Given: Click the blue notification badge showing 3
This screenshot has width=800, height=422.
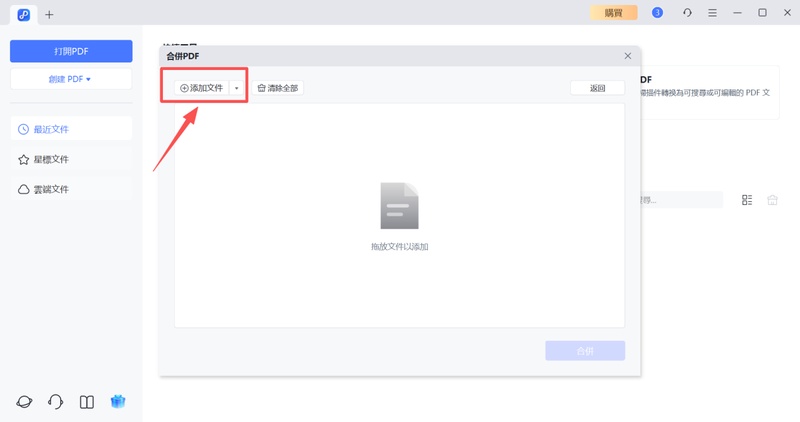Looking at the screenshot, I should point(657,13).
